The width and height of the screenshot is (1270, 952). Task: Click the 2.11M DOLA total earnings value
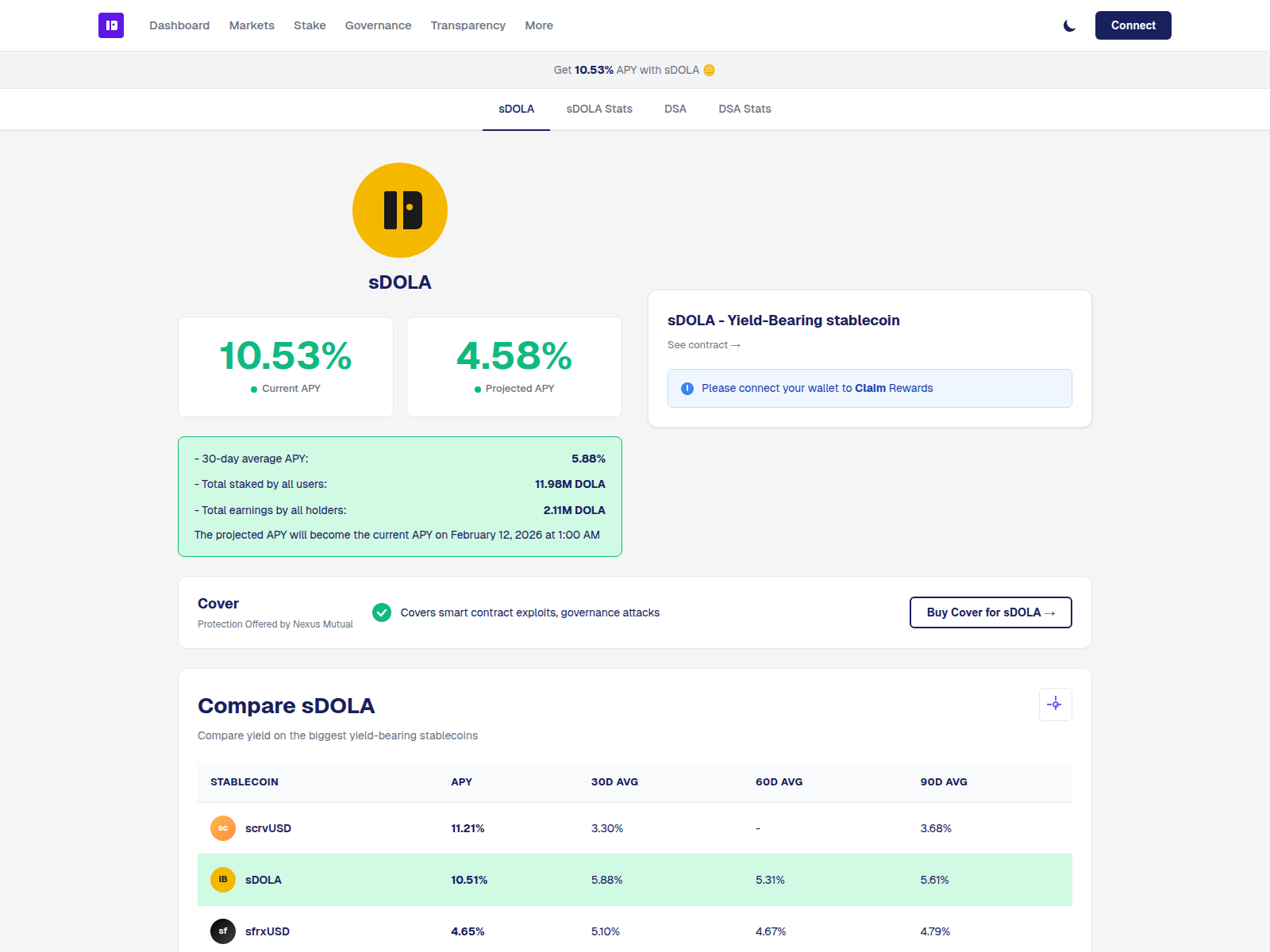tap(575, 510)
